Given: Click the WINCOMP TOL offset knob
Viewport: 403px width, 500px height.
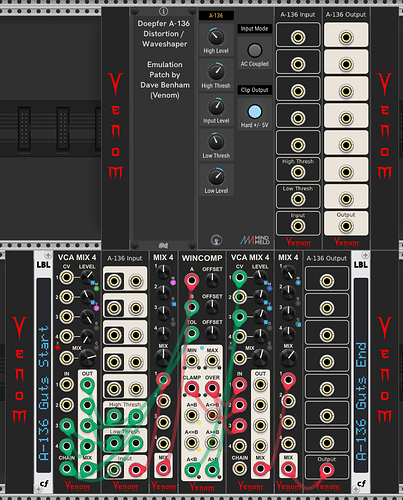Looking at the screenshot, I should pyautogui.click(x=212, y=333).
